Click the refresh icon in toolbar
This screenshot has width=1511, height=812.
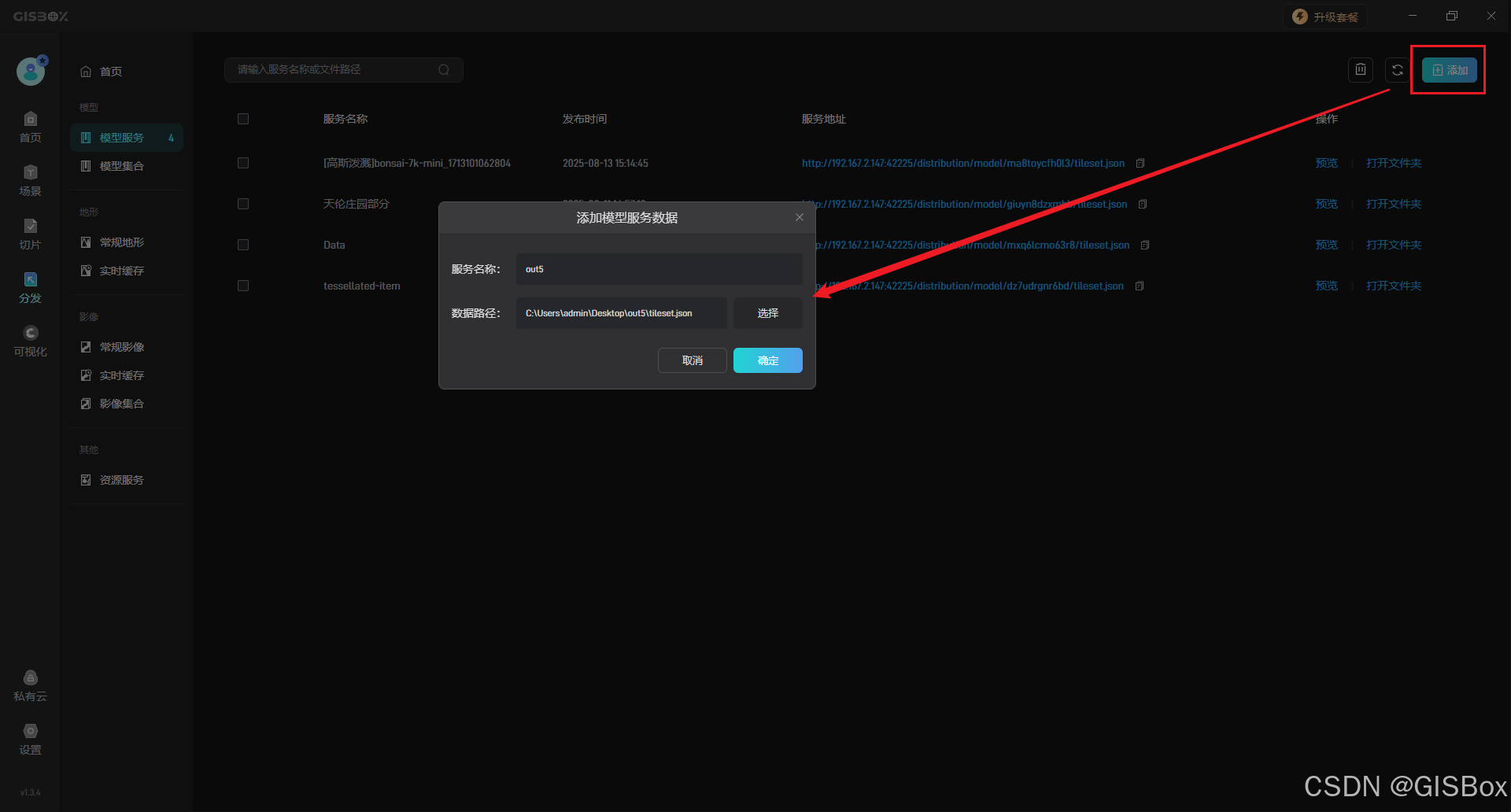click(1398, 70)
